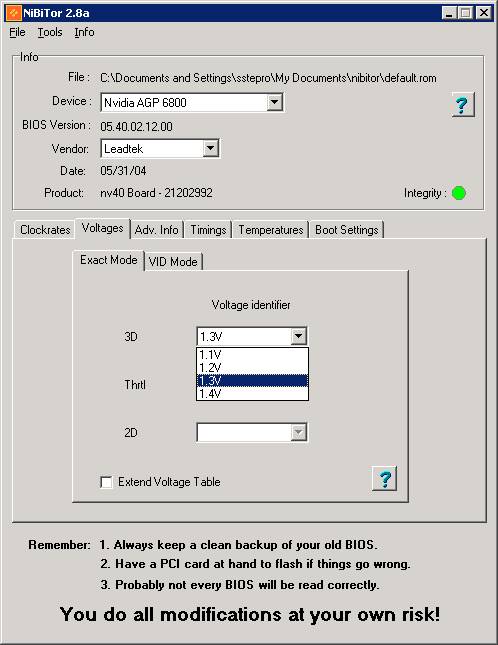Close the NiBiTor window
The image size is (498, 645).
point(483,13)
